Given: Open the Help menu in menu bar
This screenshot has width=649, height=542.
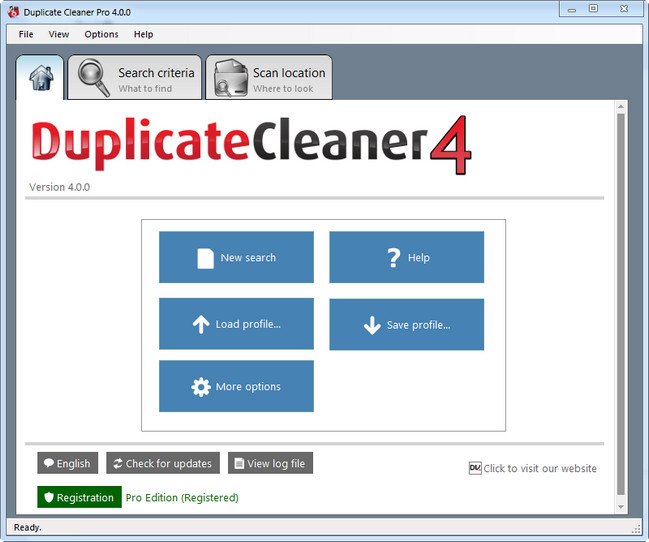Looking at the screenshot, I should point(143,34).
